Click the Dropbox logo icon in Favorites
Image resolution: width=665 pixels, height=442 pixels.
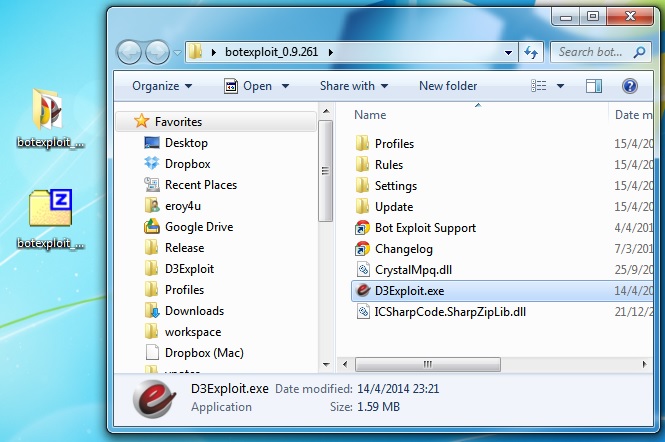(152, 163)
